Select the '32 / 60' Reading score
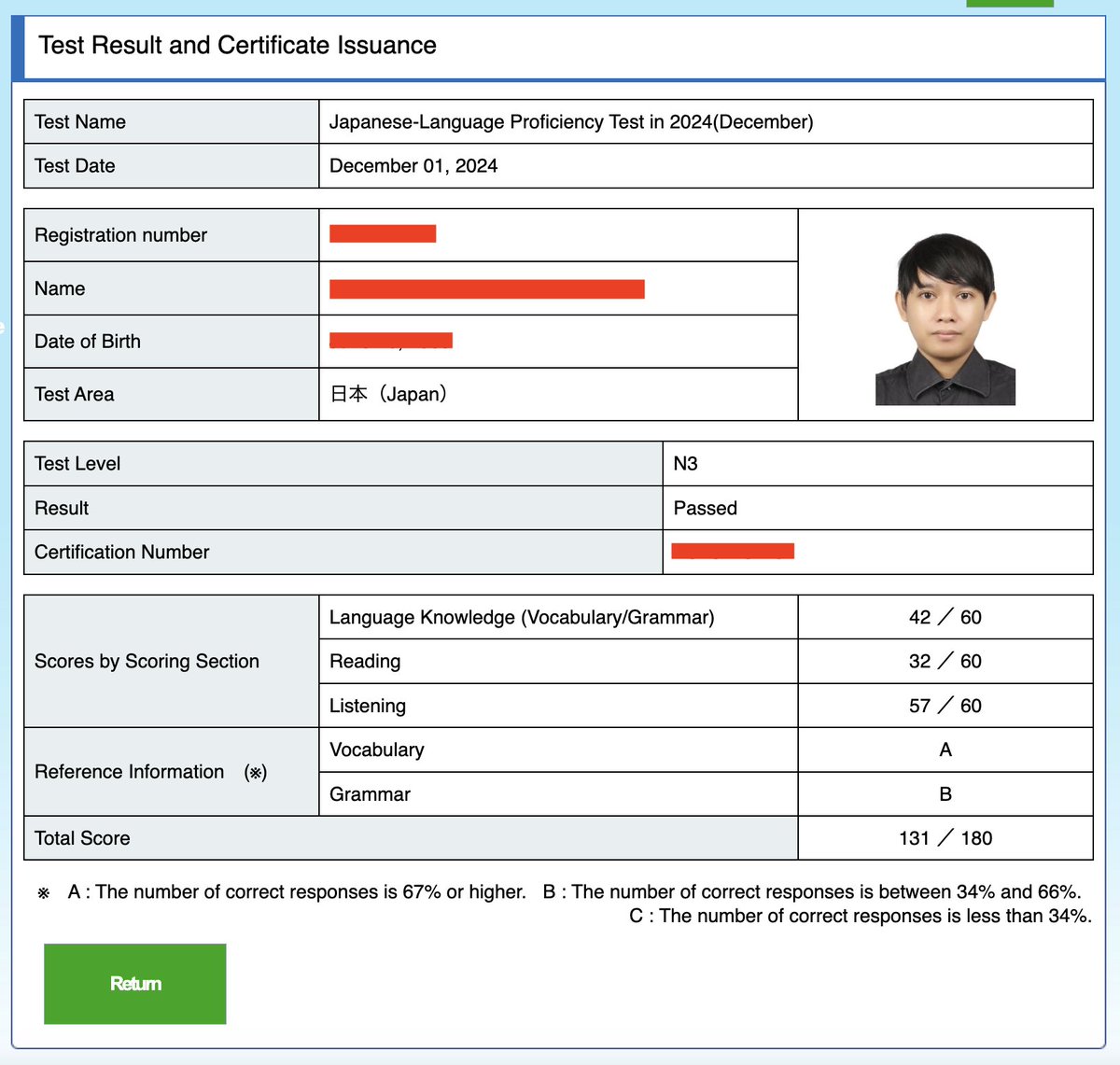Image resolution: width=1120 pixels, height=1065 pixels. pyautogui.click(x=945, y=661)
